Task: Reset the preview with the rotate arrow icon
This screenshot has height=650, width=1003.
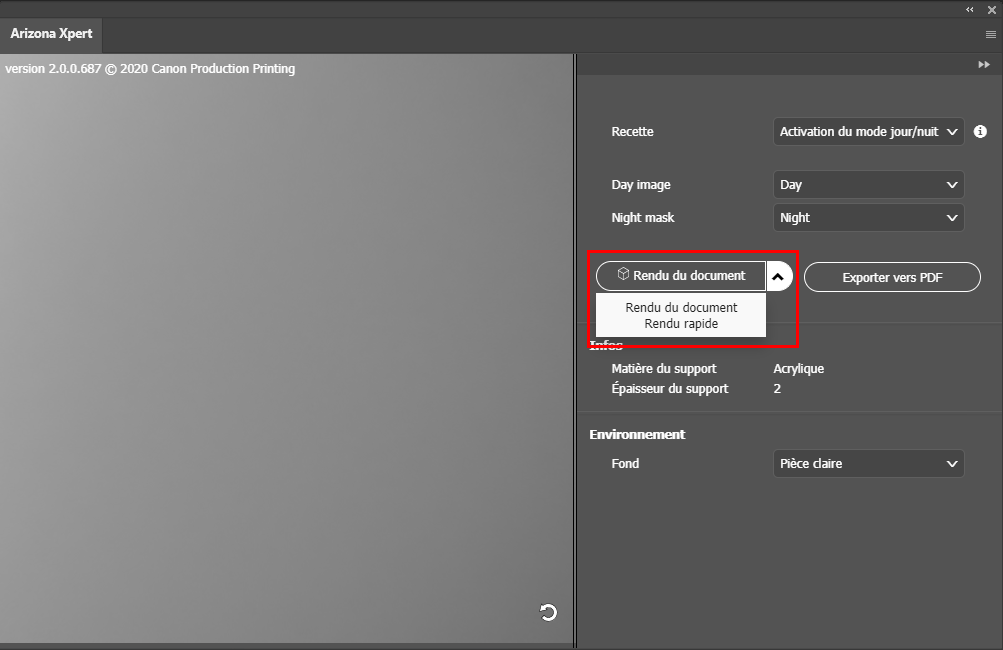Action: [x=548, y=612]
